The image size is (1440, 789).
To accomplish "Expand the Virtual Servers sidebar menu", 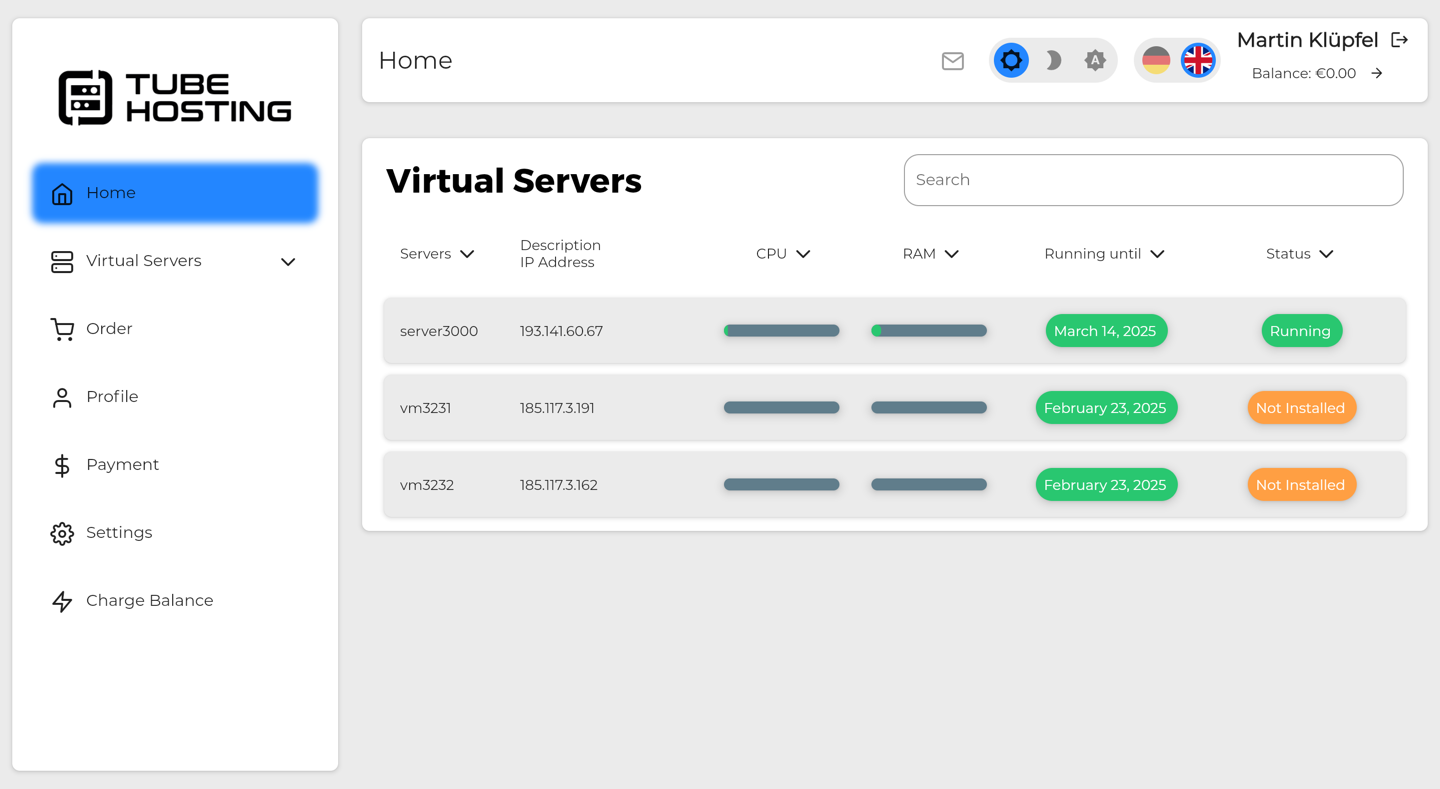I will coord(287,261).
